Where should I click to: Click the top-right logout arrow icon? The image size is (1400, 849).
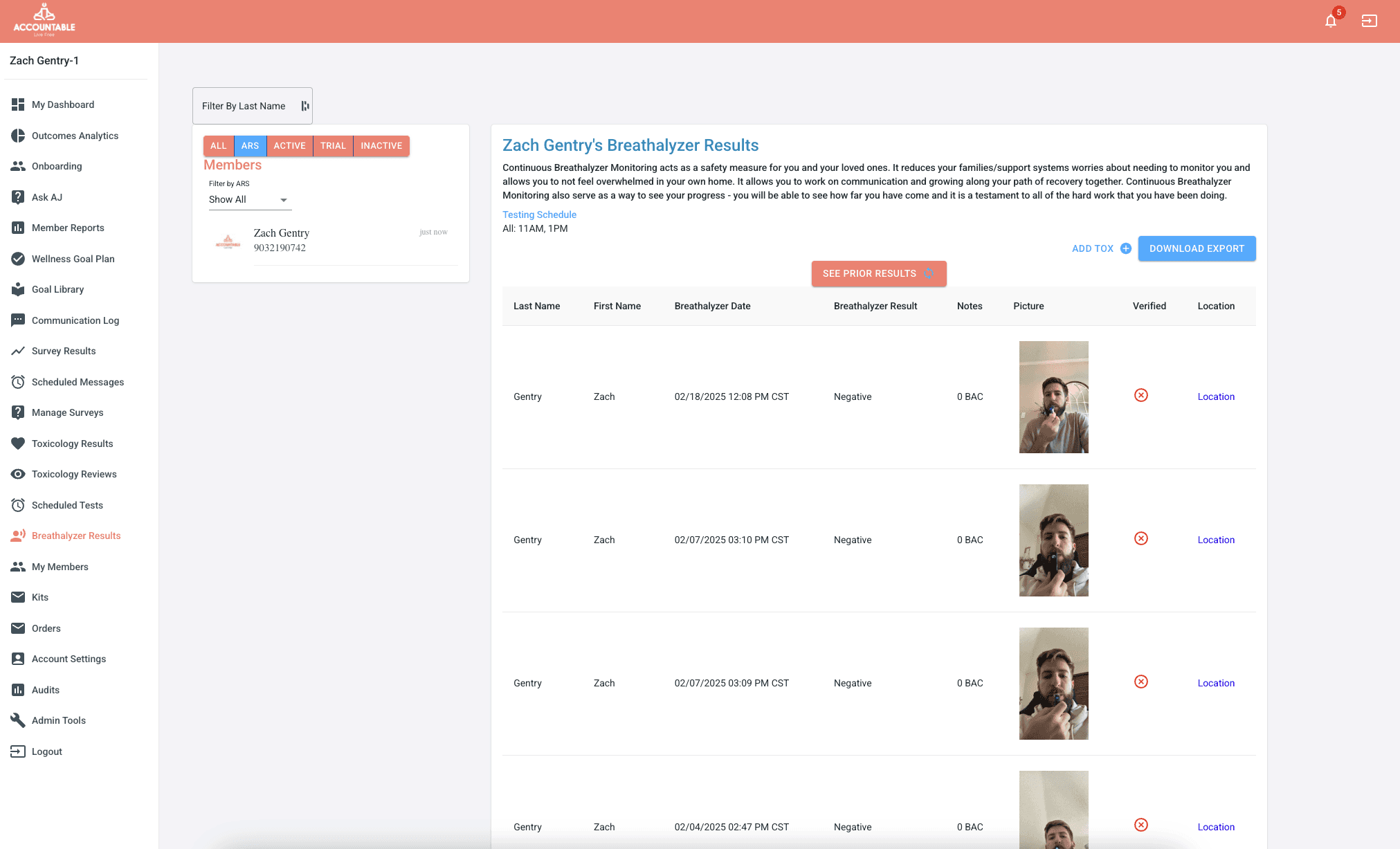click(x=1369, y=21)
